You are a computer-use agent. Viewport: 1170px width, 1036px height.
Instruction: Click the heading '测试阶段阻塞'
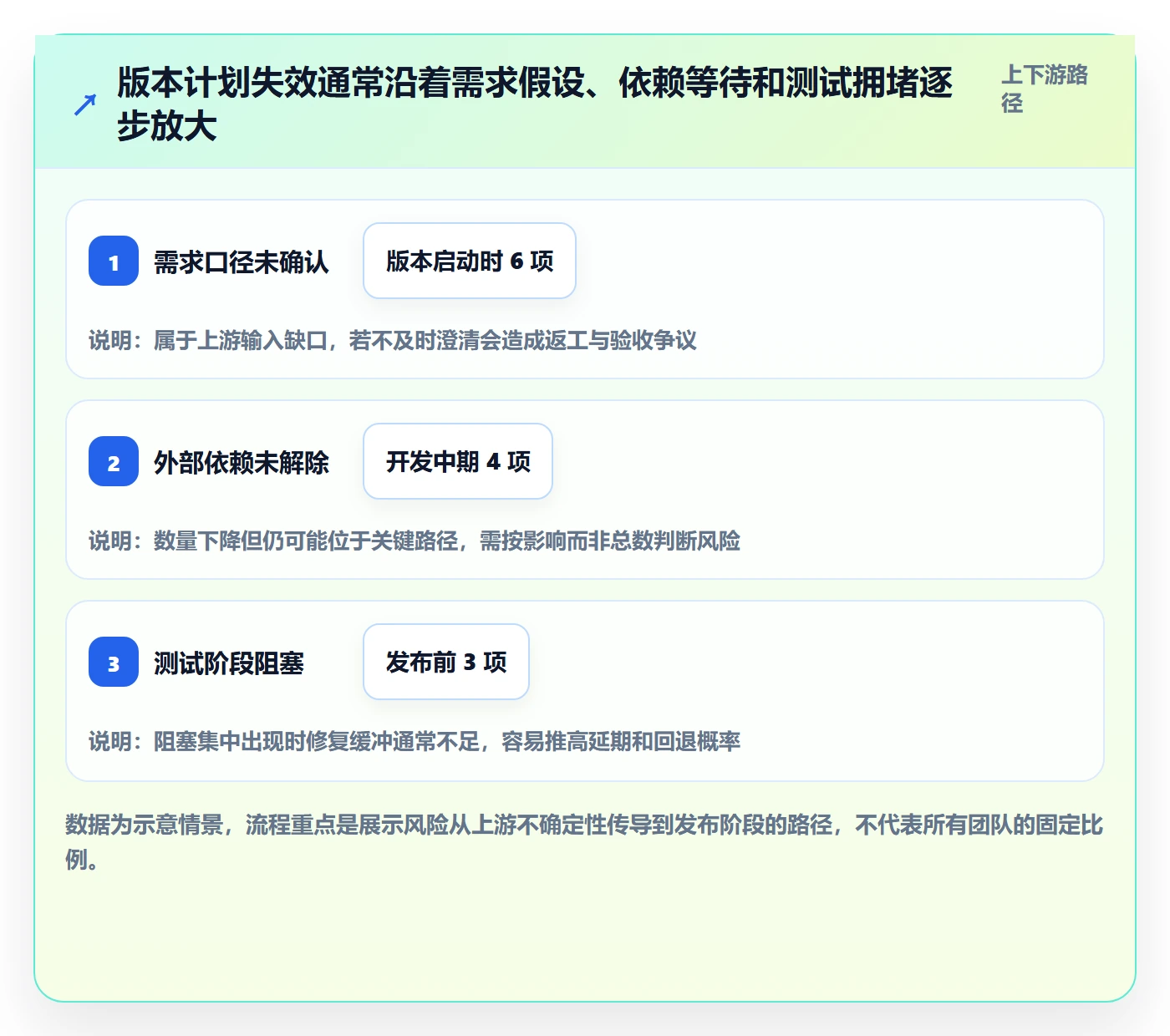(x=229, y=663)
